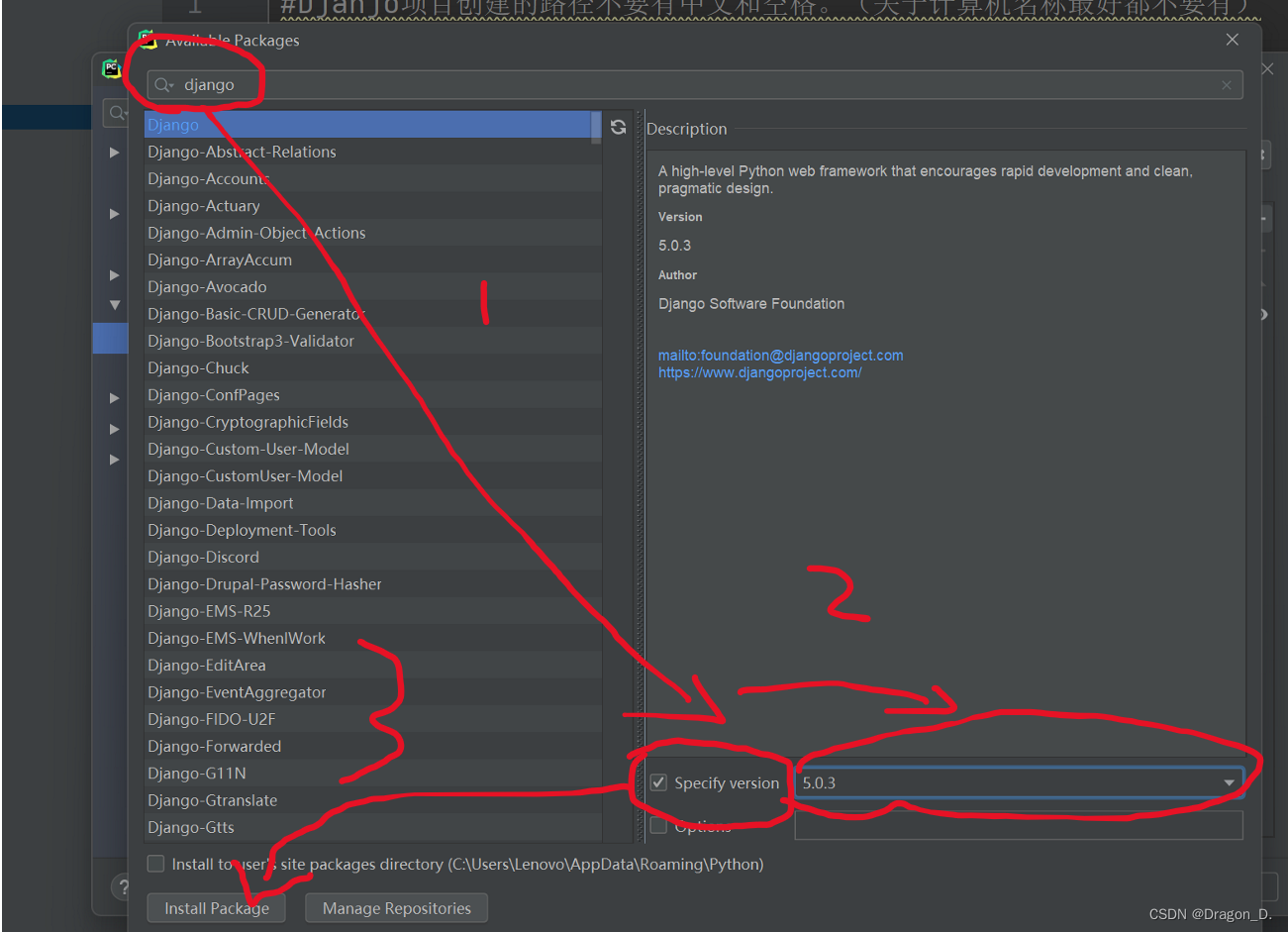Open Manage Repositories
This screenshot has height=932, width=1288.
pyautogui.click(x=397, y=908)
